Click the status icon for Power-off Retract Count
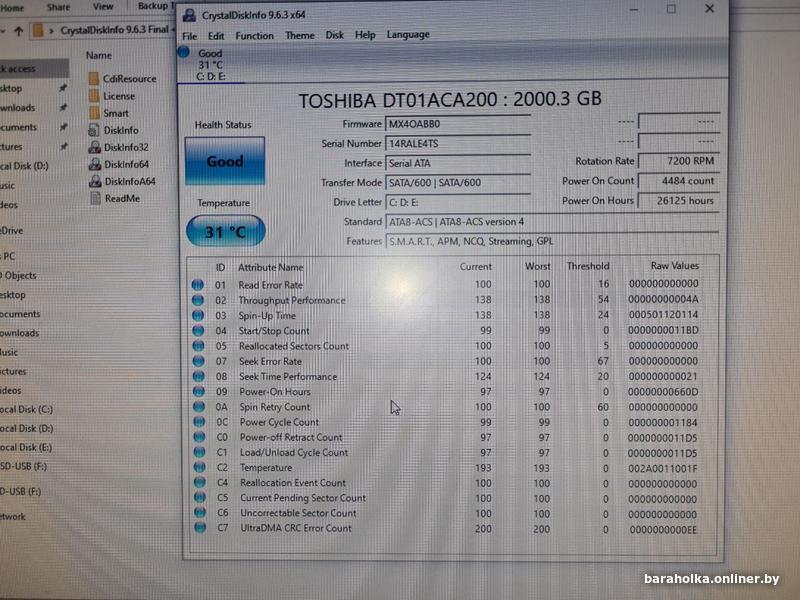Viewport: 800px width, 600px height. 199,437
